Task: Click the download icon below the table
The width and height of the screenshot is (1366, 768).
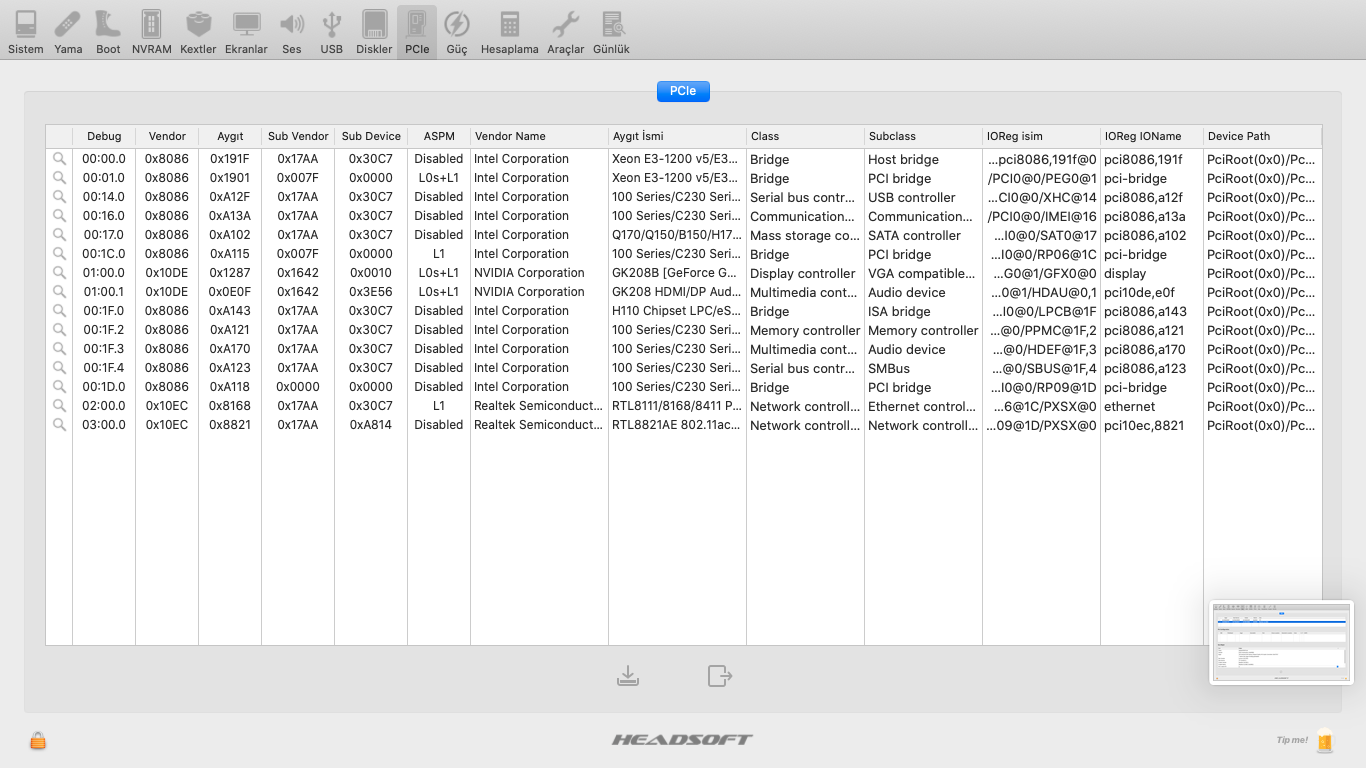Action: [x=628, y=676]
